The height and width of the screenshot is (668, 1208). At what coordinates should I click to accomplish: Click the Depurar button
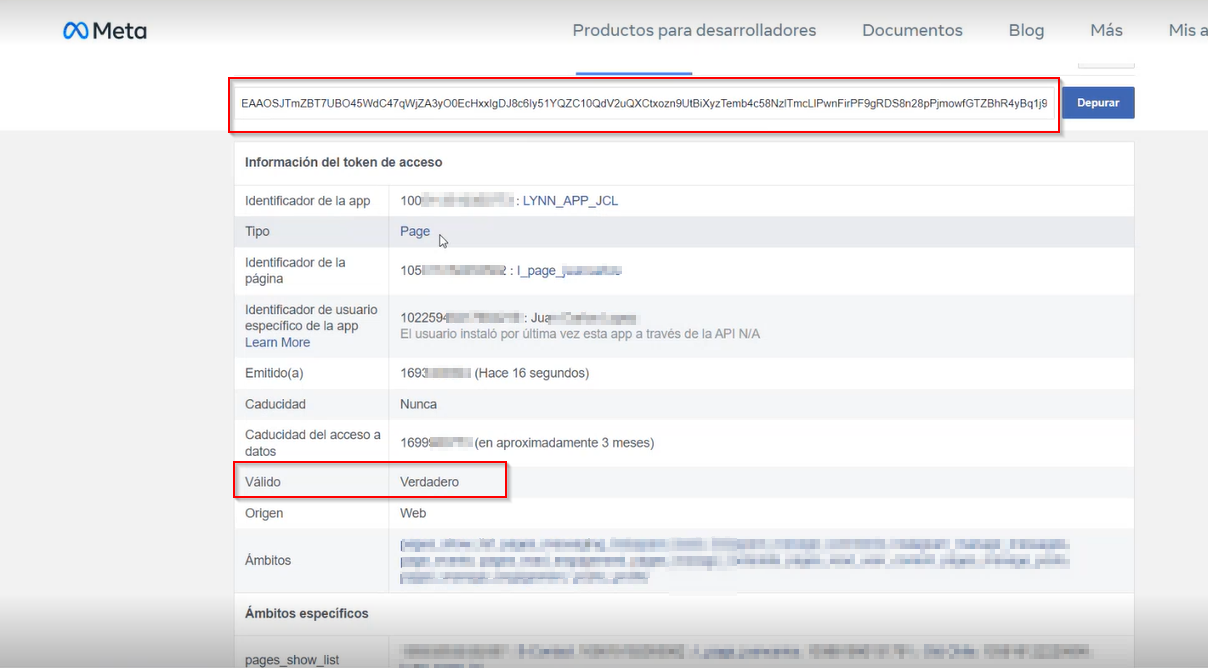pyautogui.click(x=1098, y=103)
